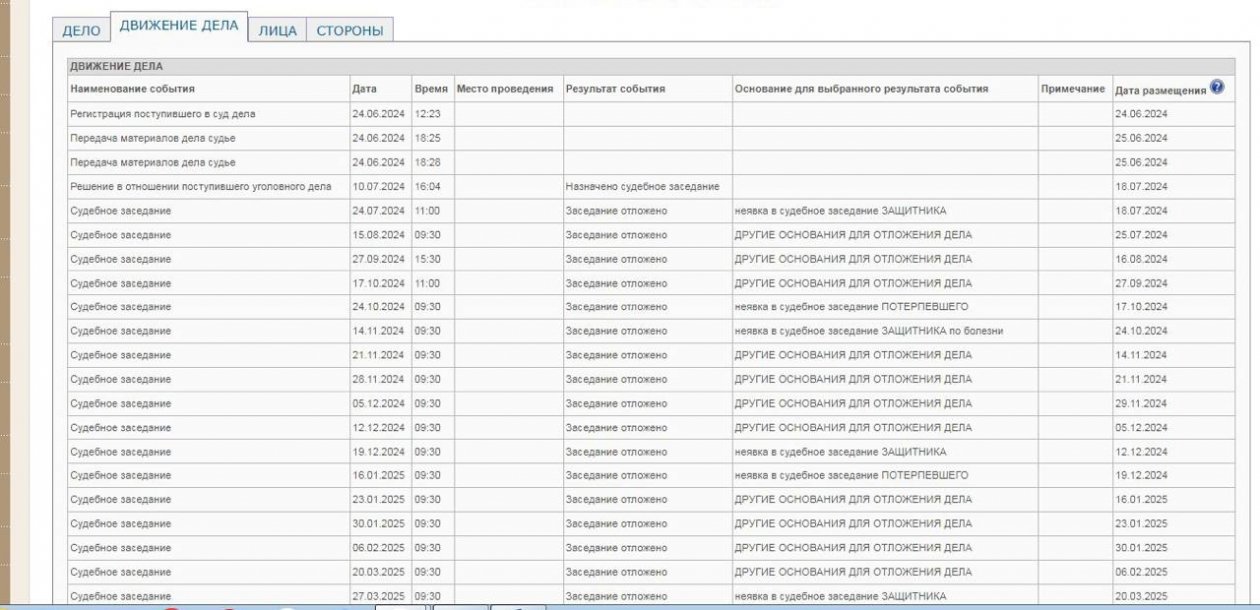
Task: Click the 17.10.2024 date in Дата column
Action: pos(378,283)
